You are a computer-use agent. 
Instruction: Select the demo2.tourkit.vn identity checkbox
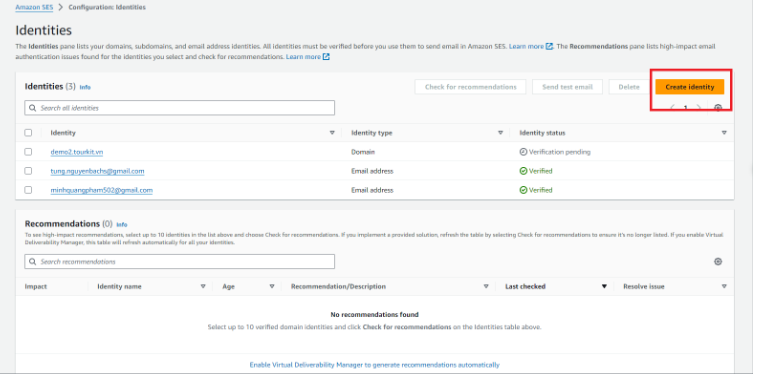28,152
